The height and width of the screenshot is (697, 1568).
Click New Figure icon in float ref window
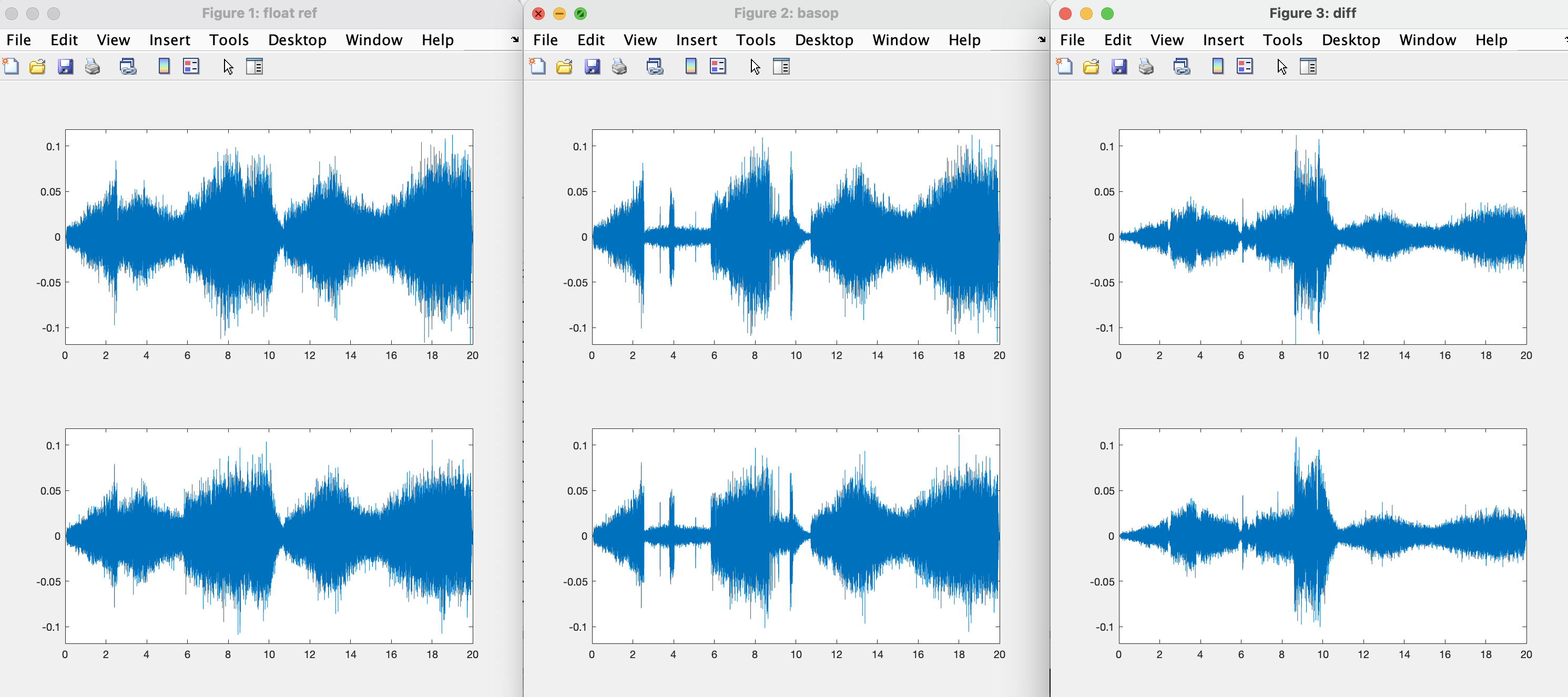[x=11, y=66]
